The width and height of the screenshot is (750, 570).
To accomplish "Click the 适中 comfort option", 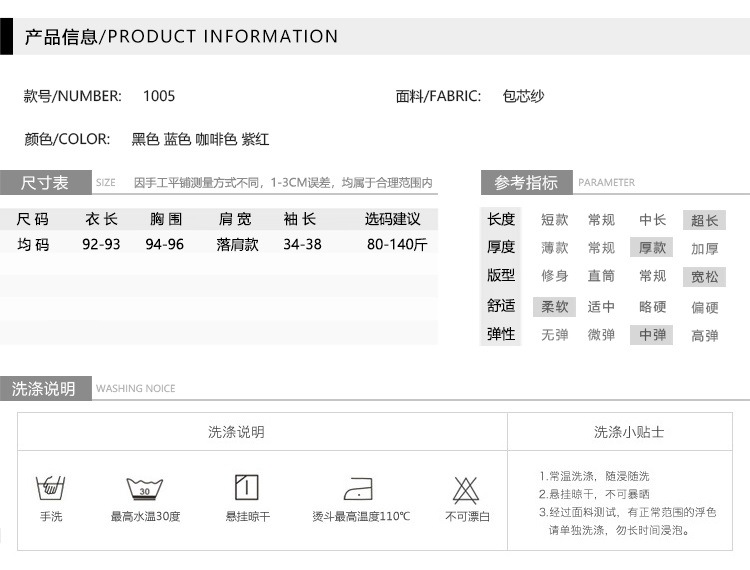I will pyautogui.click(x=601, y=307).
